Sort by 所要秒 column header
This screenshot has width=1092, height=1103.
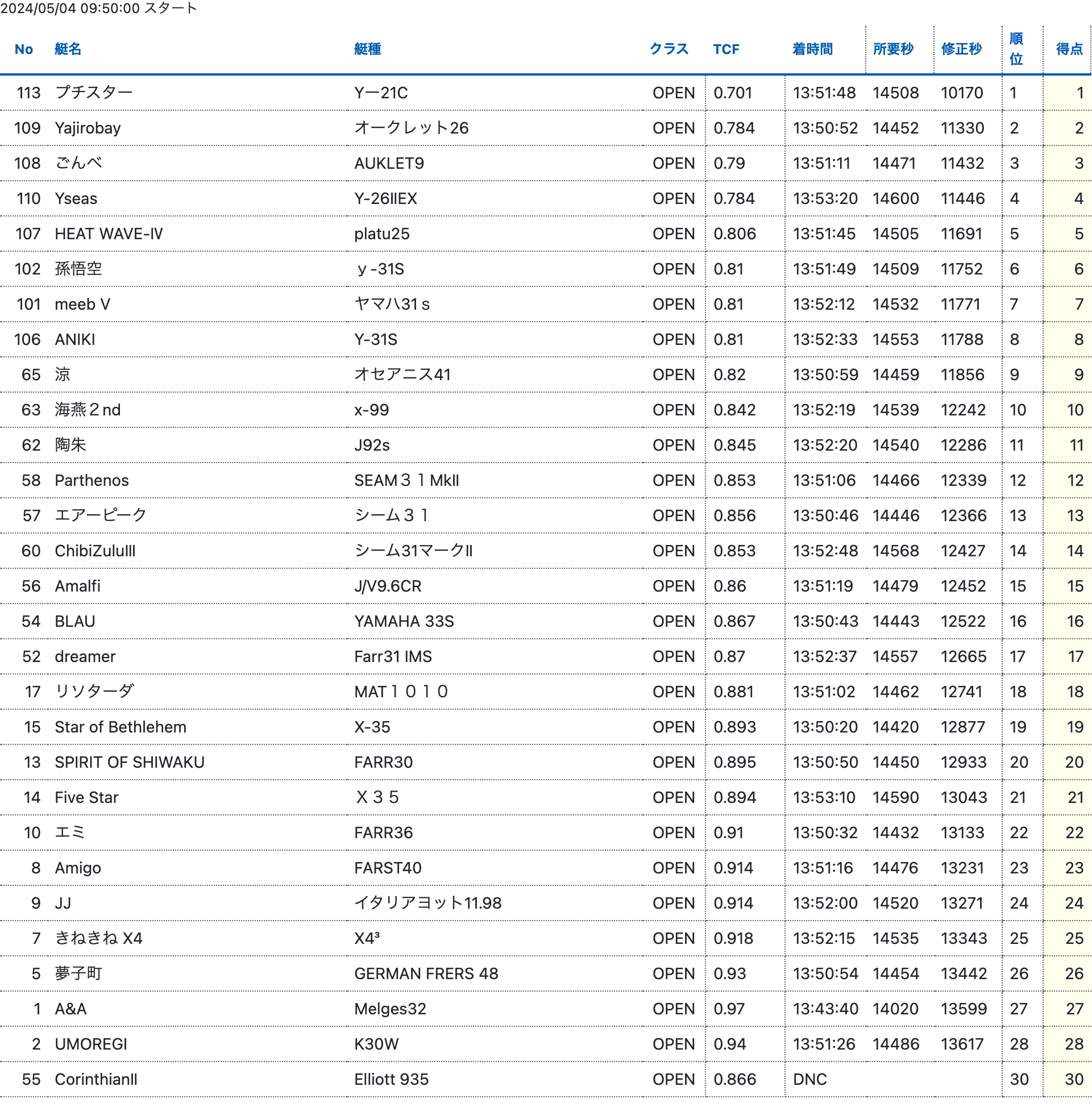[x=893, y=49]
